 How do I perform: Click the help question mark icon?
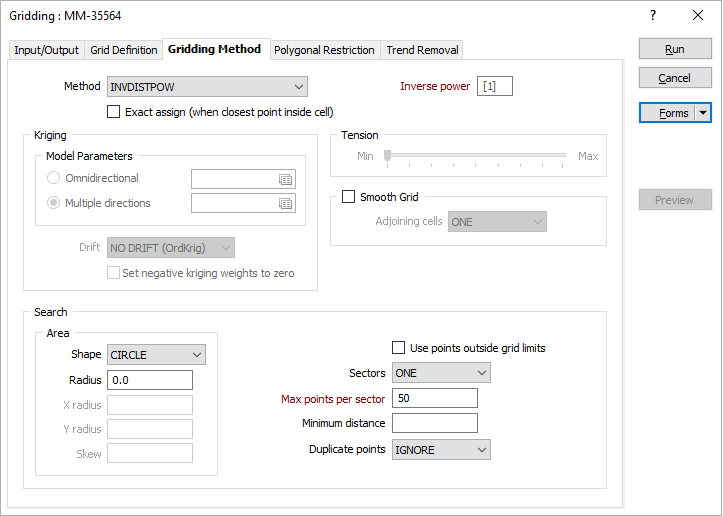(x=653, y=15)
